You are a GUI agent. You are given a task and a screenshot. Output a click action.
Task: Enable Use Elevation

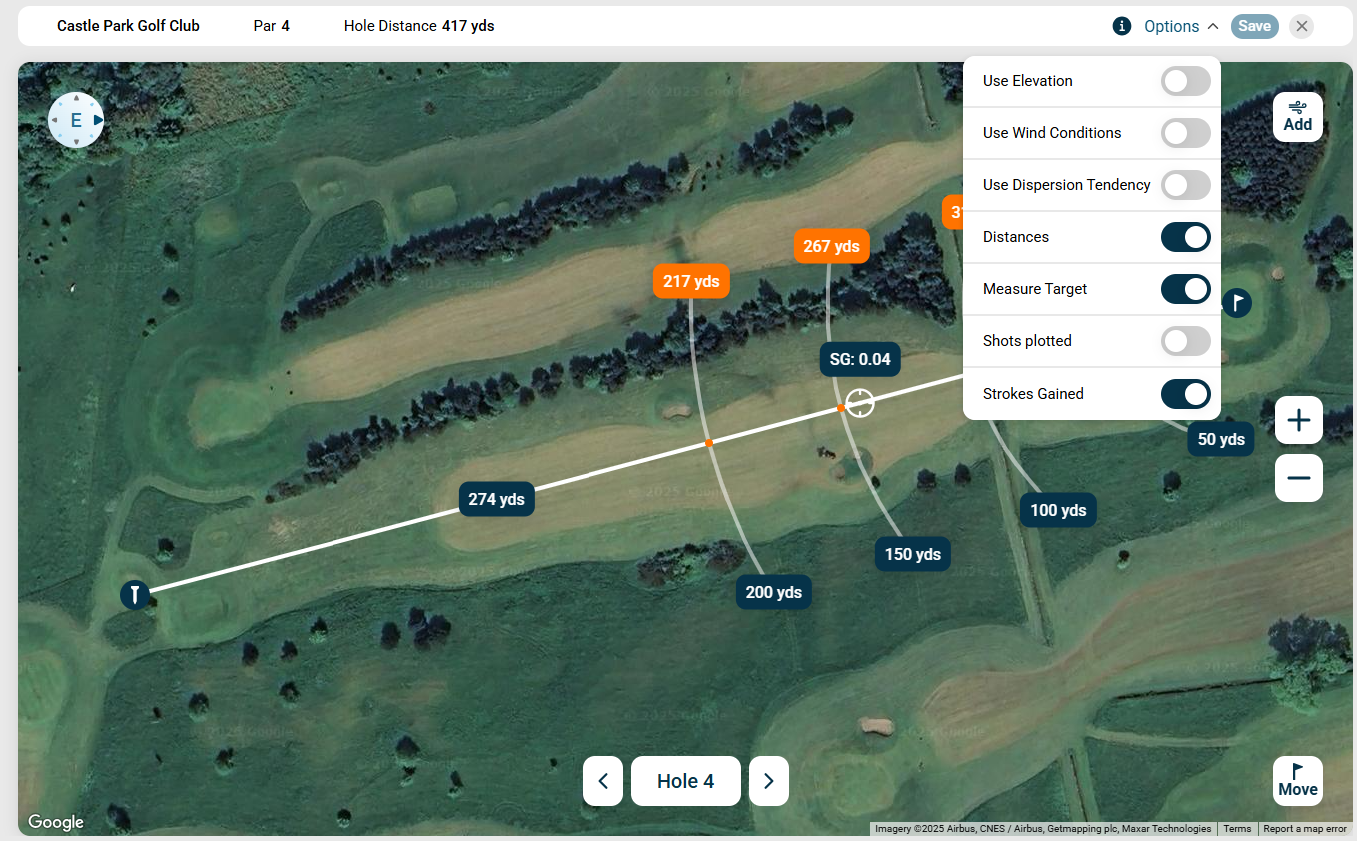[x=1185, y=81]
